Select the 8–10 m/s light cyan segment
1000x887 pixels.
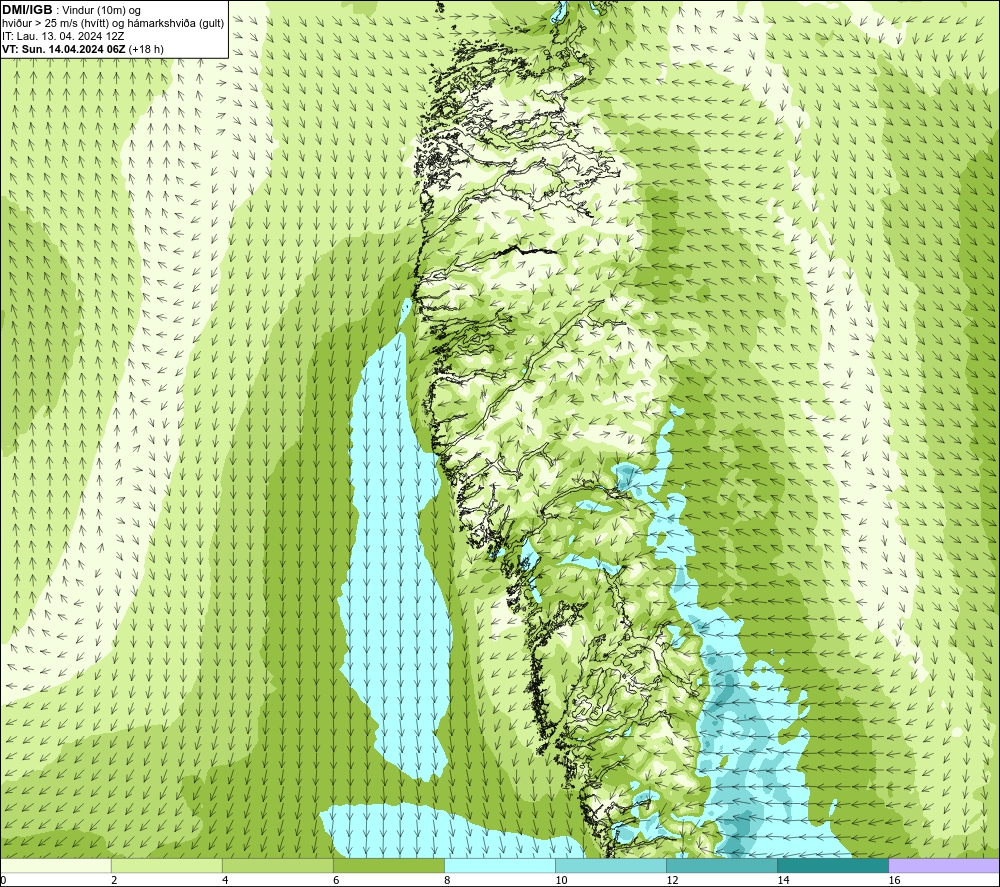[499, 865]
